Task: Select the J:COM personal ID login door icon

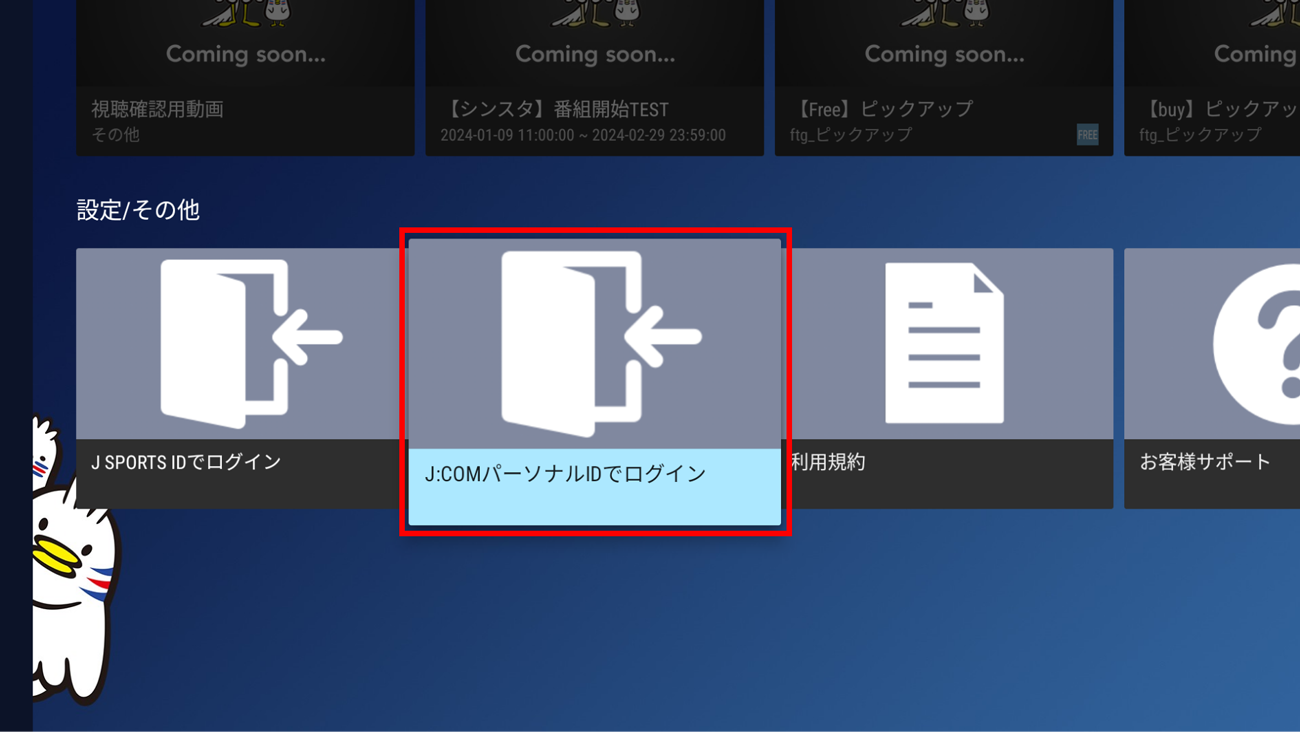Action: 601,343
